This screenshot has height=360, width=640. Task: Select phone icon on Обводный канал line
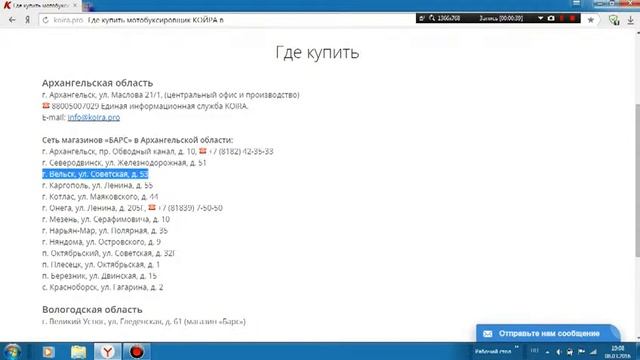(x=202, y=151)
